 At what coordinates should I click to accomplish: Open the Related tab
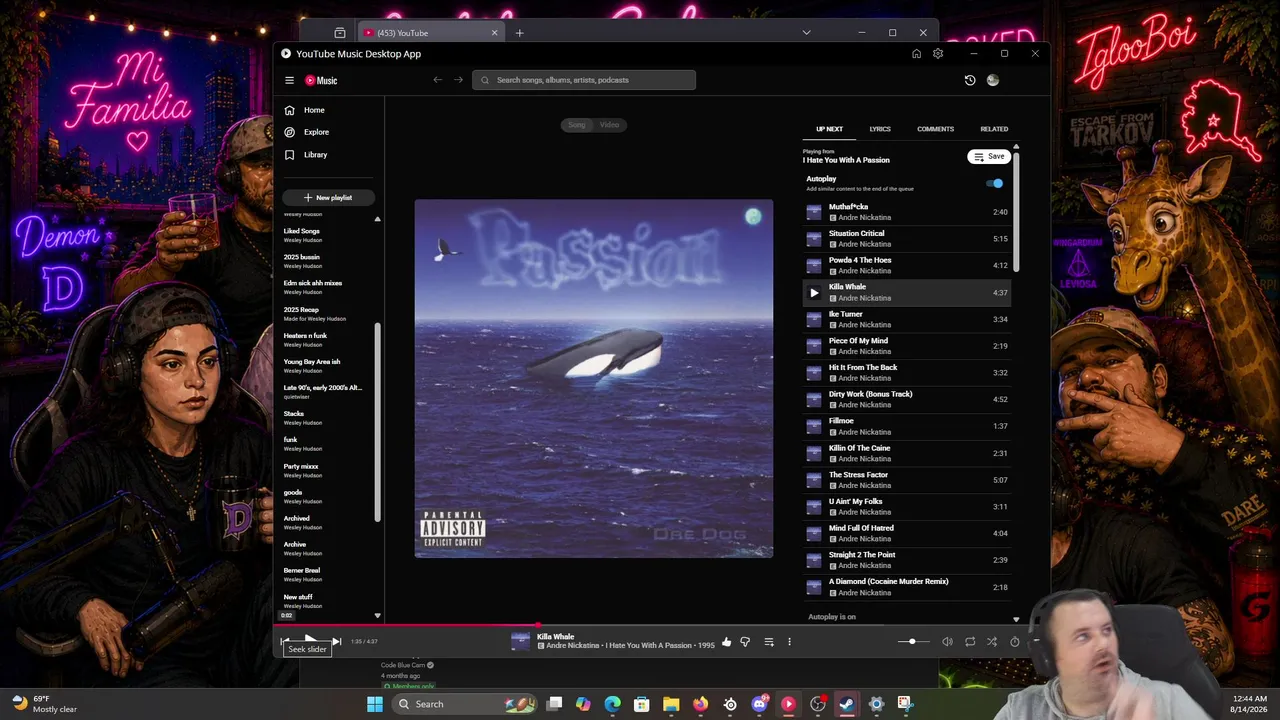(994, 129)
